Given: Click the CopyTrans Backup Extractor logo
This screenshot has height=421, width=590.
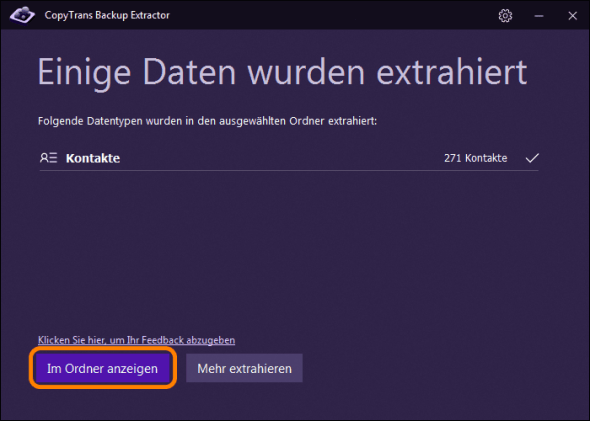Looking at the screenshot, I should tap(22, 15).
